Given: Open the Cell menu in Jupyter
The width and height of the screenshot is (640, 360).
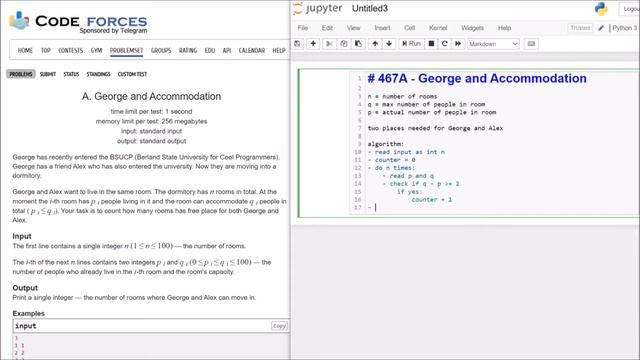Looking at the screenshot, I should [409, 28].
